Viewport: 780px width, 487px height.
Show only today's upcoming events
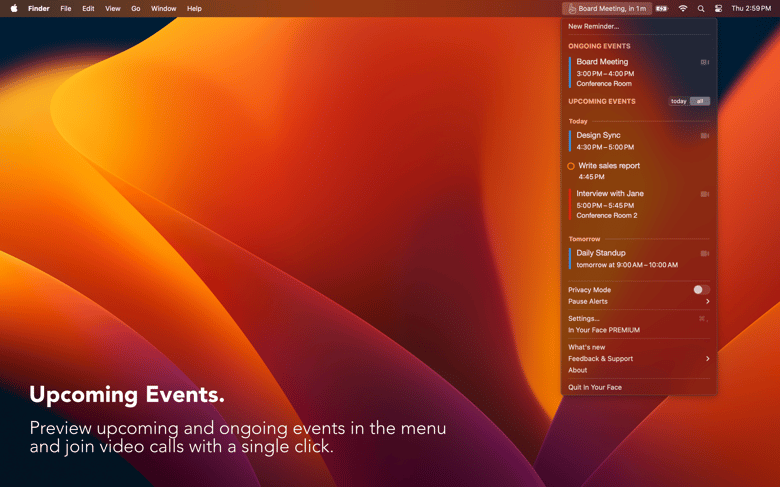pyautogui.click(x=679, y=101)
